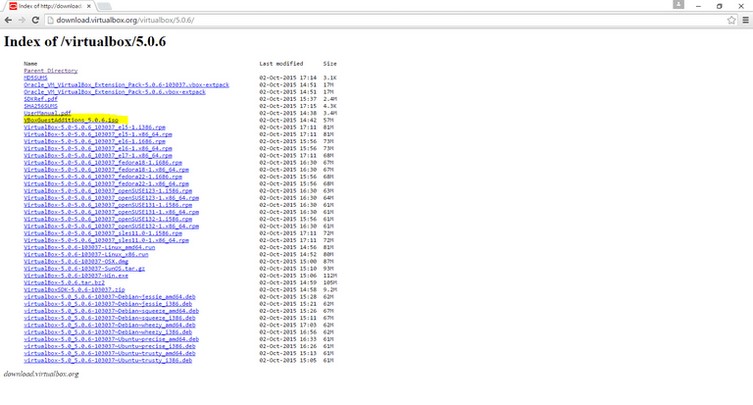
Task: Download the Ubuntu trusty amd64.deb package
Action: tap(109, 353)
